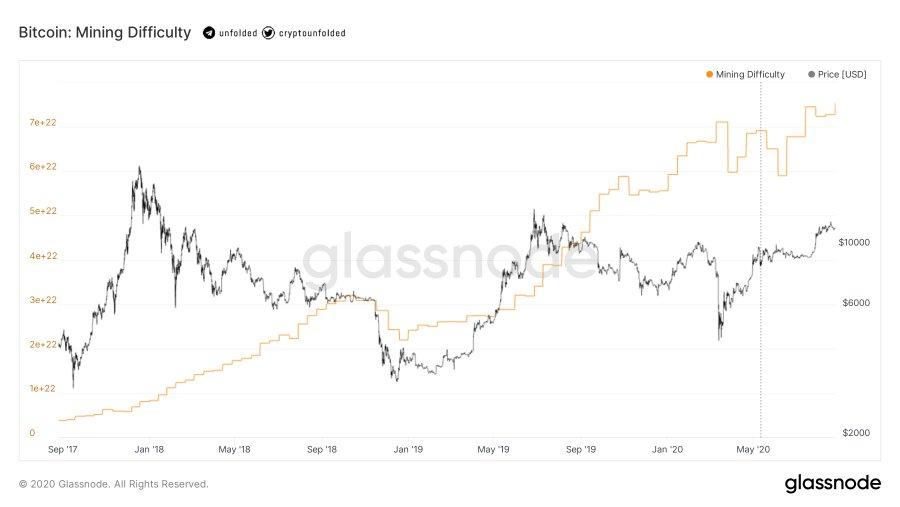Click the 2020 Glassnode copyright text
The height and width of the screenshot is (507, 900).
pyautogui.click(x=114, y=484)
